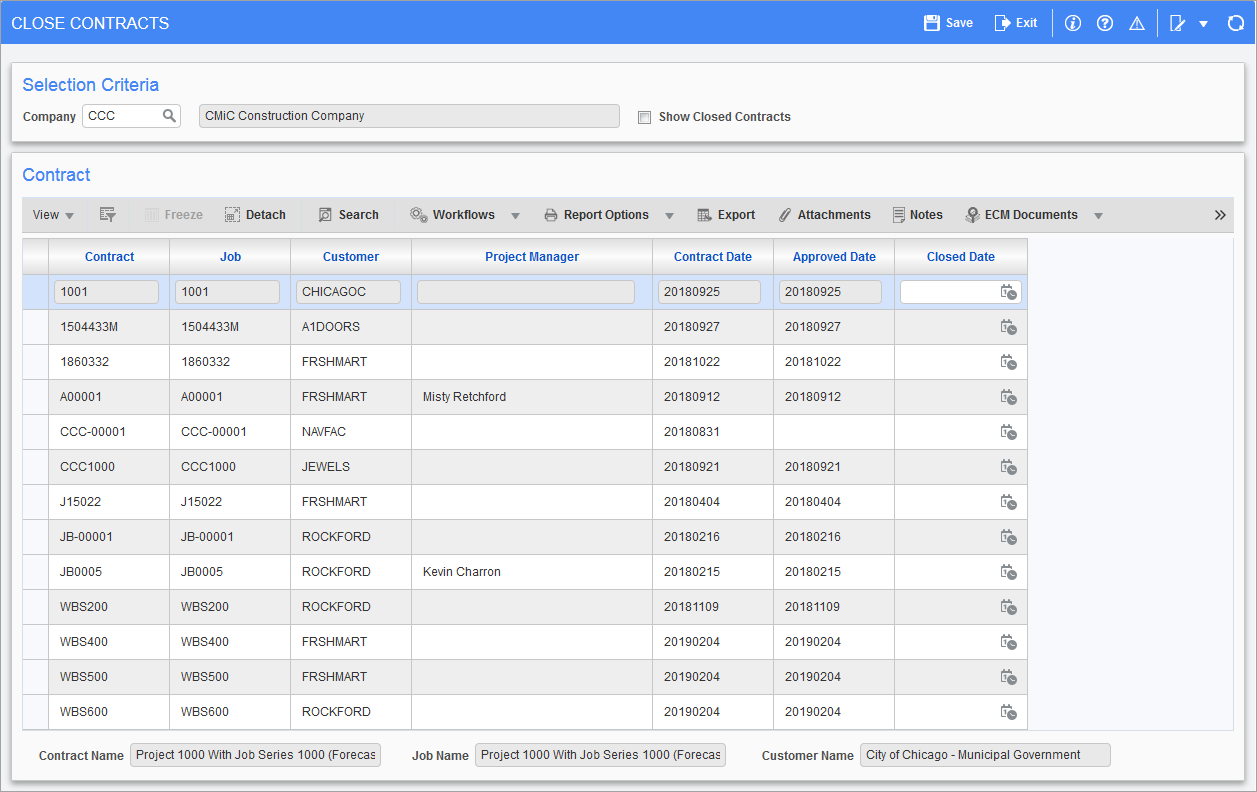Sort by the Project Manager column header
1257x792 pixels.
(532, 257)
